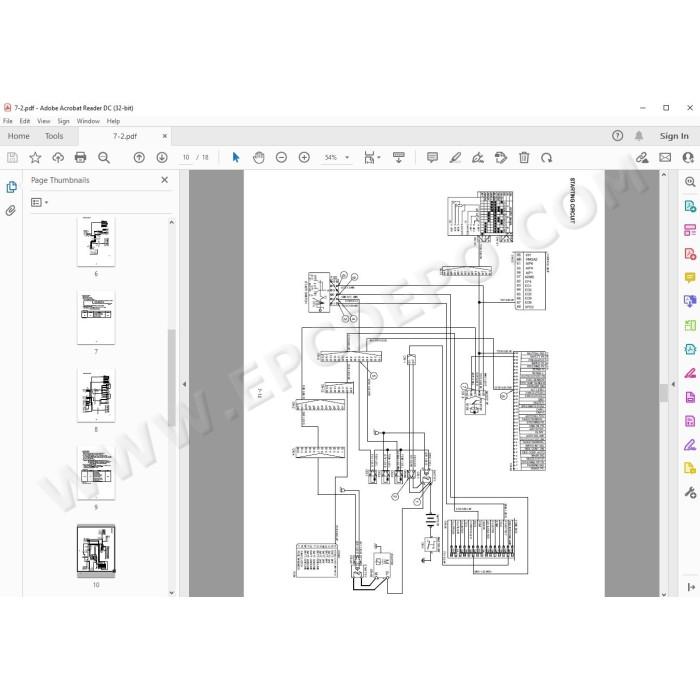Click the page number input field
Viewport: 700px width, 700px height.
186,158
